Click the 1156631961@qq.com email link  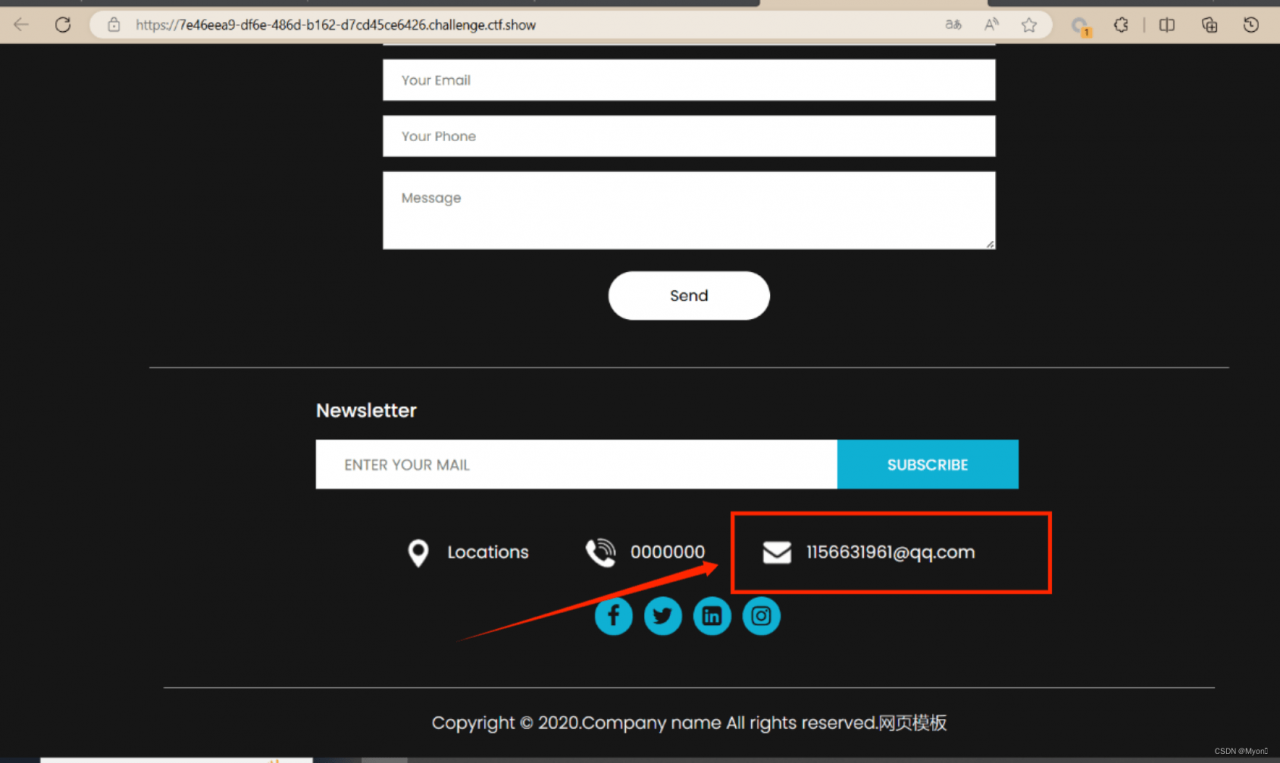[x=890, y=552]
